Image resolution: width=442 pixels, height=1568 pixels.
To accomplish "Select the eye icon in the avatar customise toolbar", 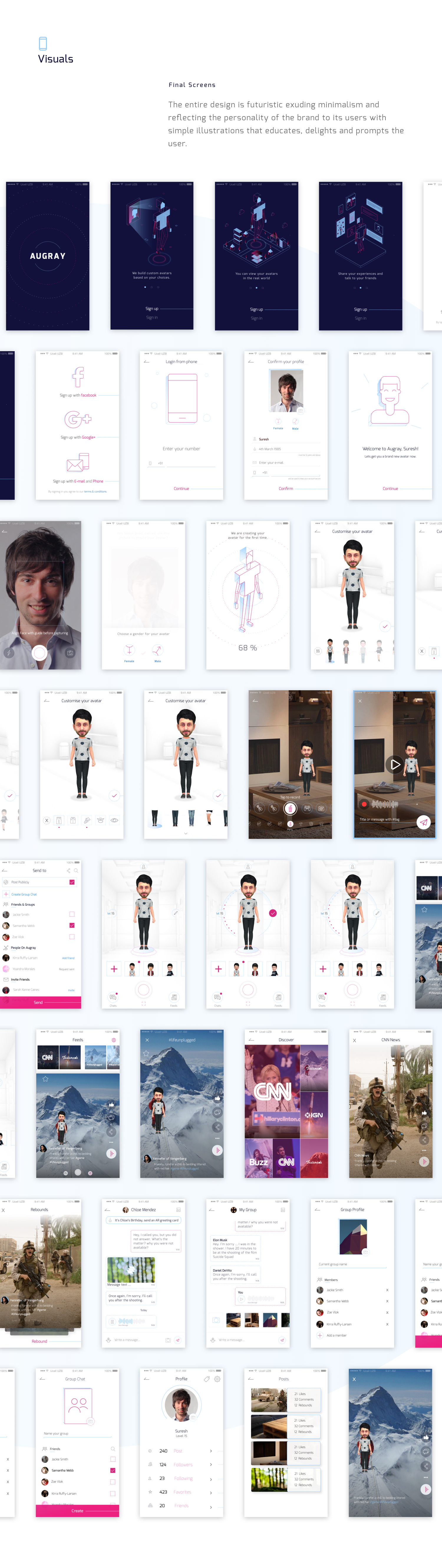I will (x=114, y=821).
